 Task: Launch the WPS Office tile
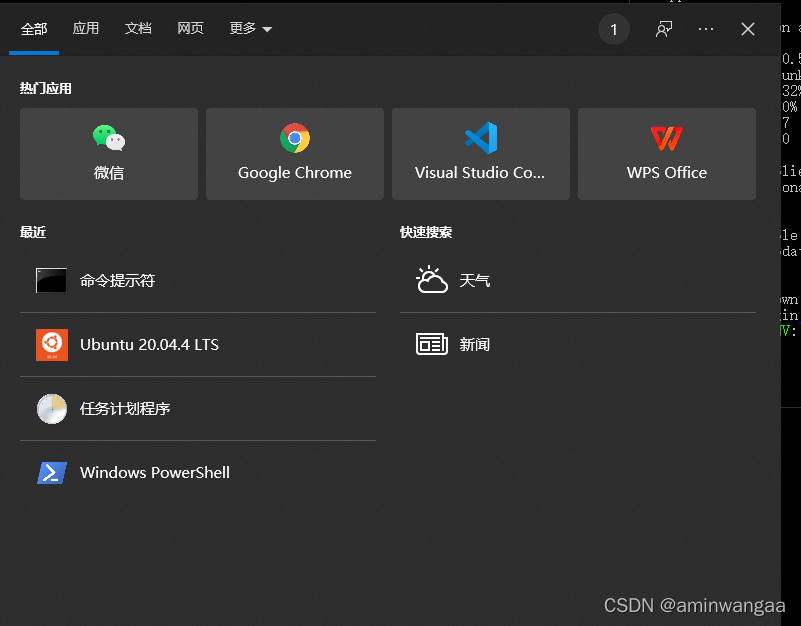pos(667,154)
